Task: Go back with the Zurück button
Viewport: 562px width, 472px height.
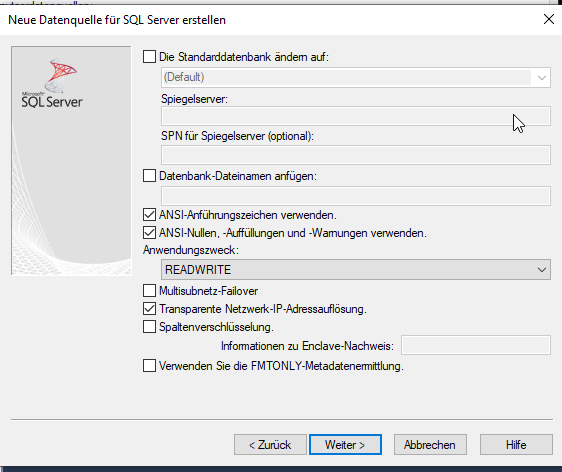Action: click(x=270, y=445)
